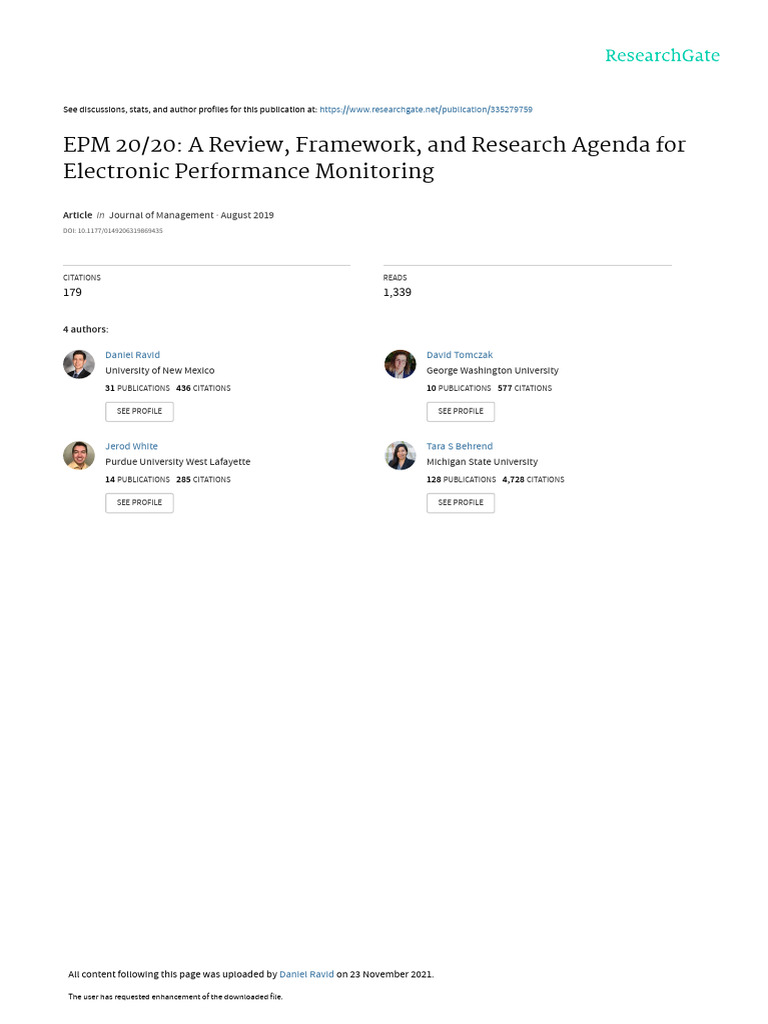Click Tara S Behrend's profile photo
The height and width of the screenshot is (1024, 768).
400,455
